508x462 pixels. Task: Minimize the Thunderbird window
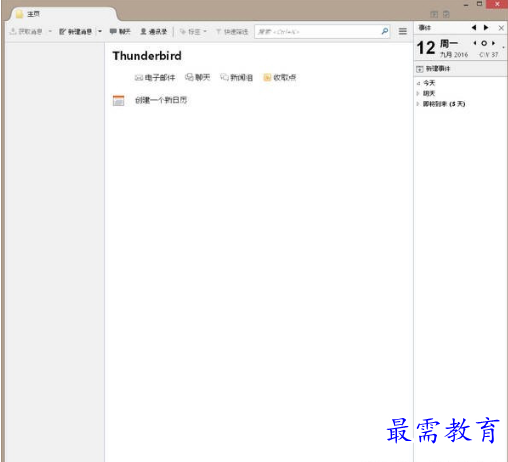(x=466, y=4)
